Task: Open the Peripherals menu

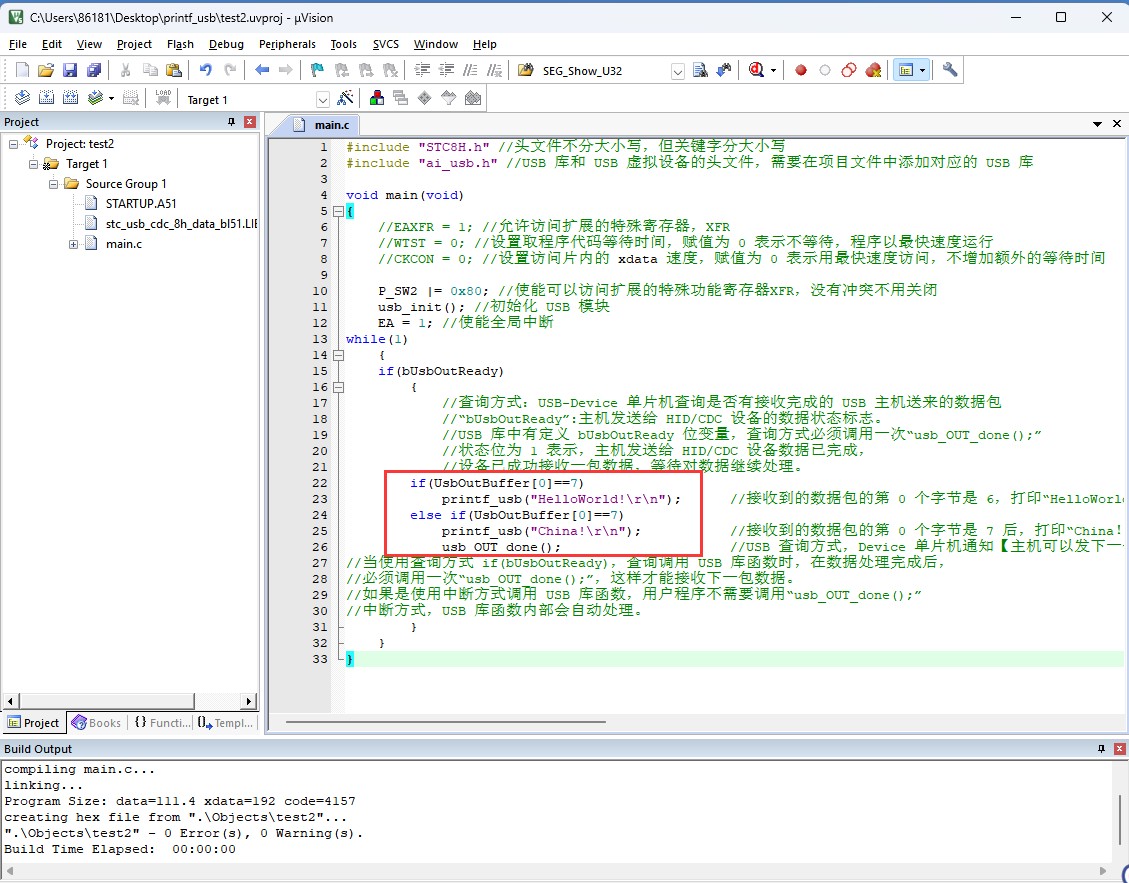Action: click(x=287, y=44)
